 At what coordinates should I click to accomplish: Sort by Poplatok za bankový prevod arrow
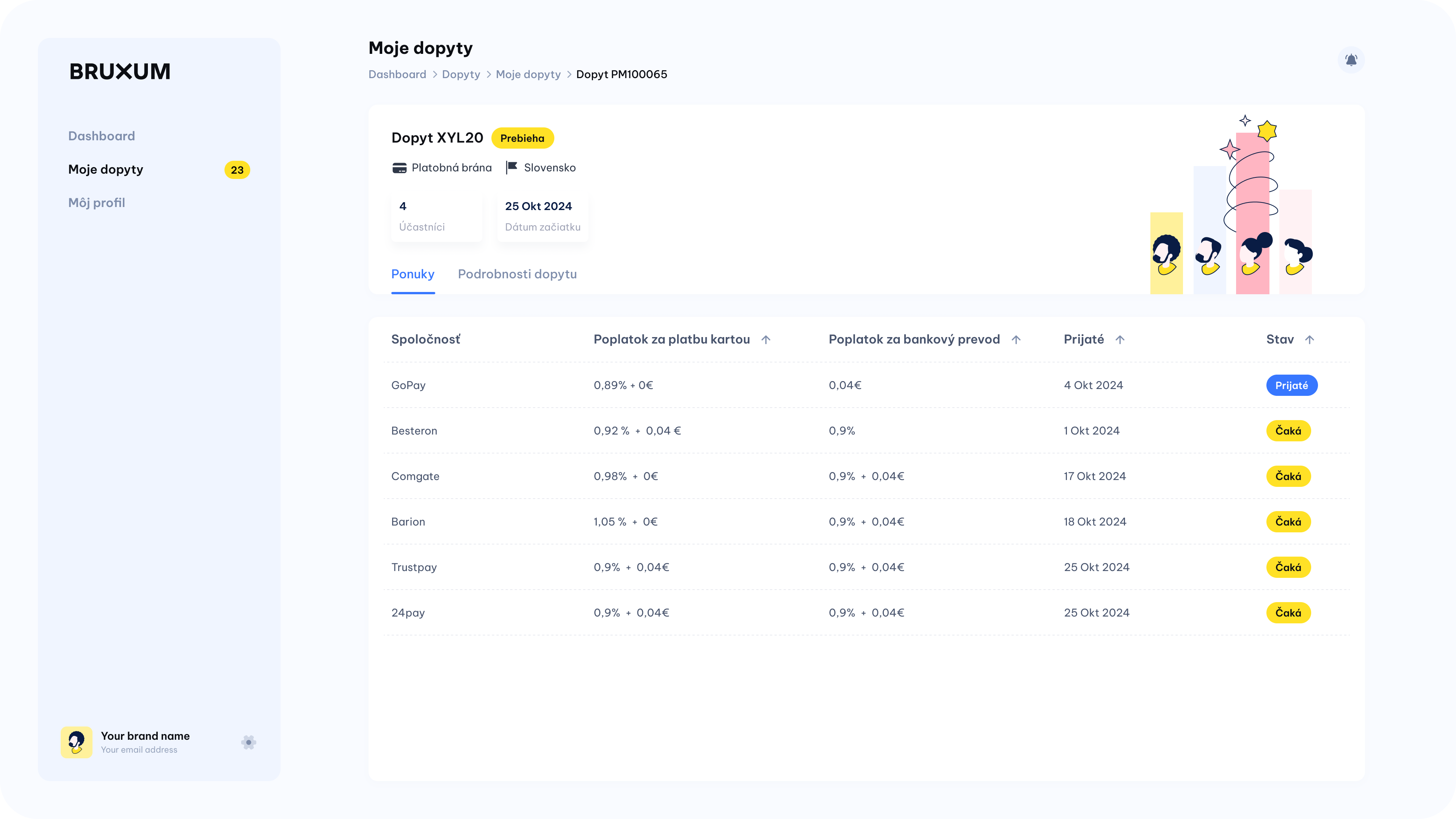click(1016, 340)
